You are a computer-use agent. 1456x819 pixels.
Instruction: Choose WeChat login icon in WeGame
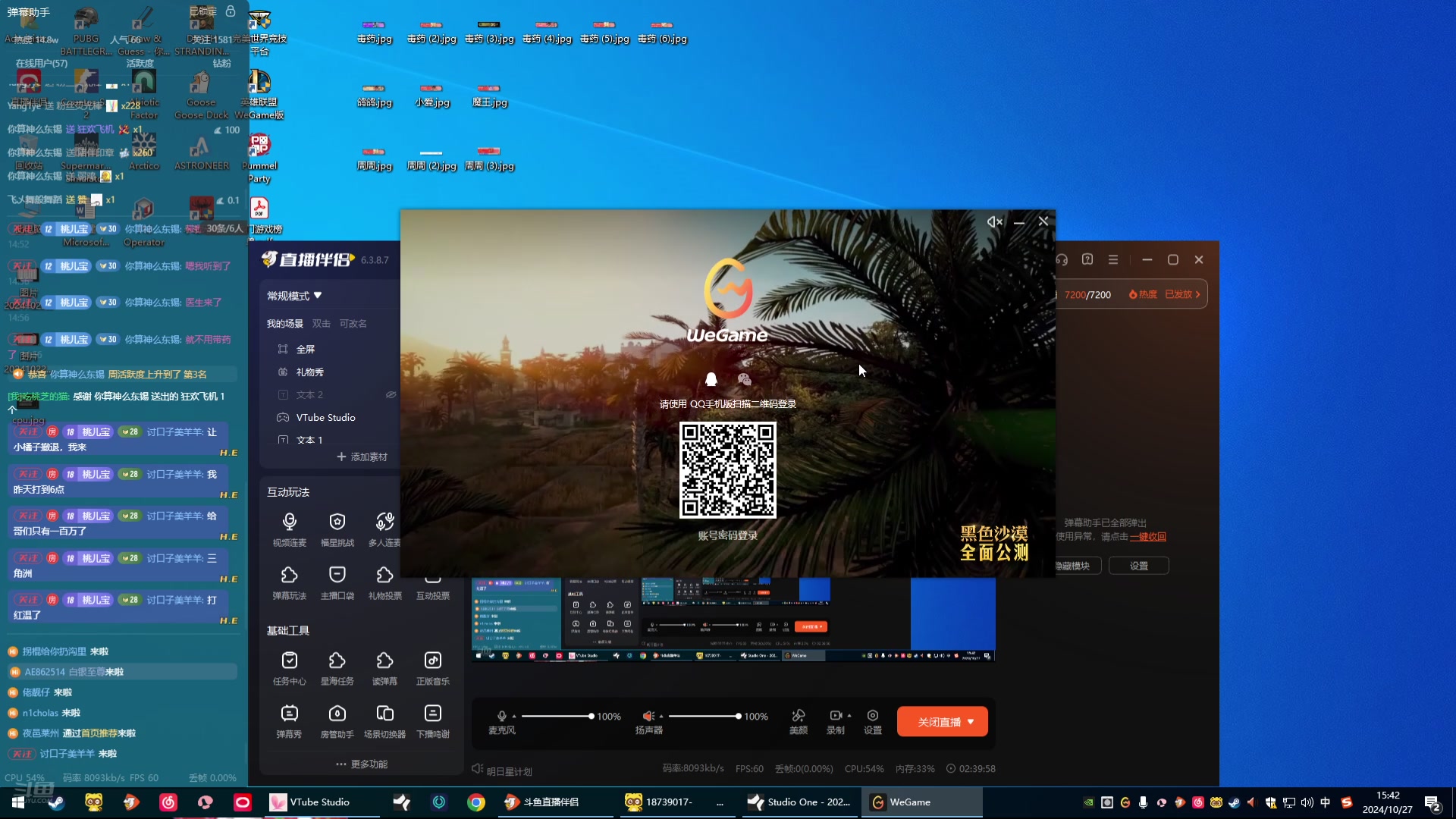coord(744,379)
